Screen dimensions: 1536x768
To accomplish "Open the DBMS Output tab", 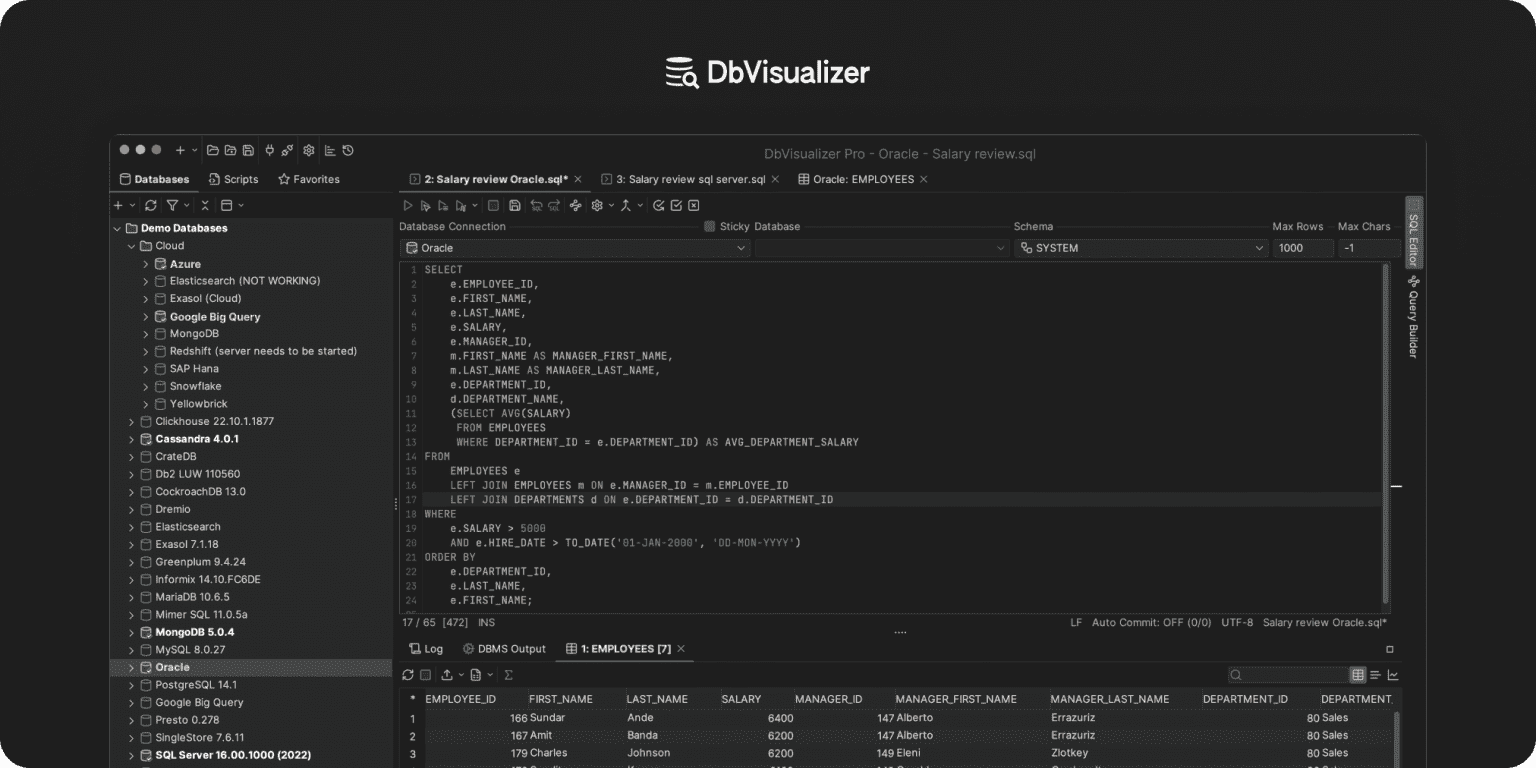I will 504,648.
